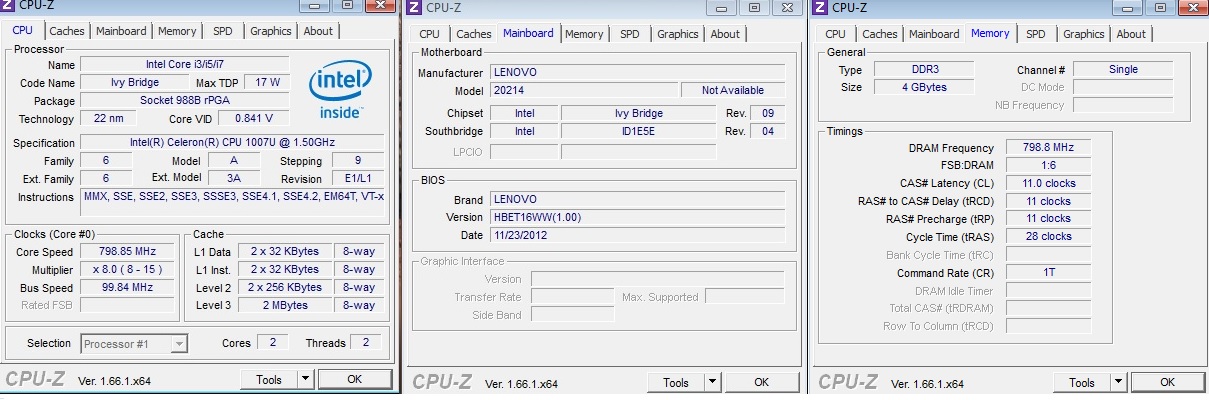Open Caches tab in the Mainboard window
The image size is (1209, 400).
coord(473,34)
